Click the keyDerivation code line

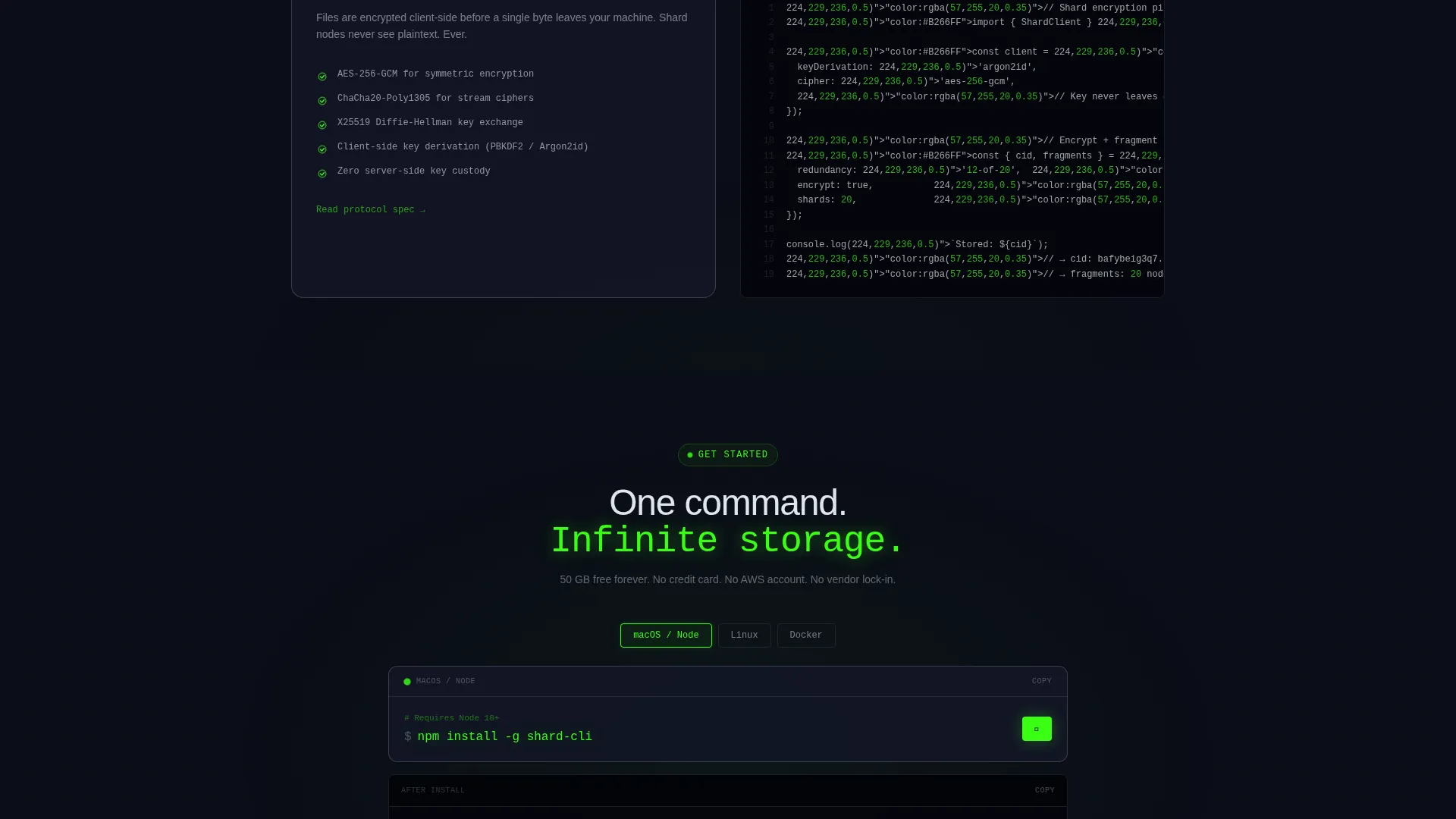pyautogui.click(x=916, y=67)
